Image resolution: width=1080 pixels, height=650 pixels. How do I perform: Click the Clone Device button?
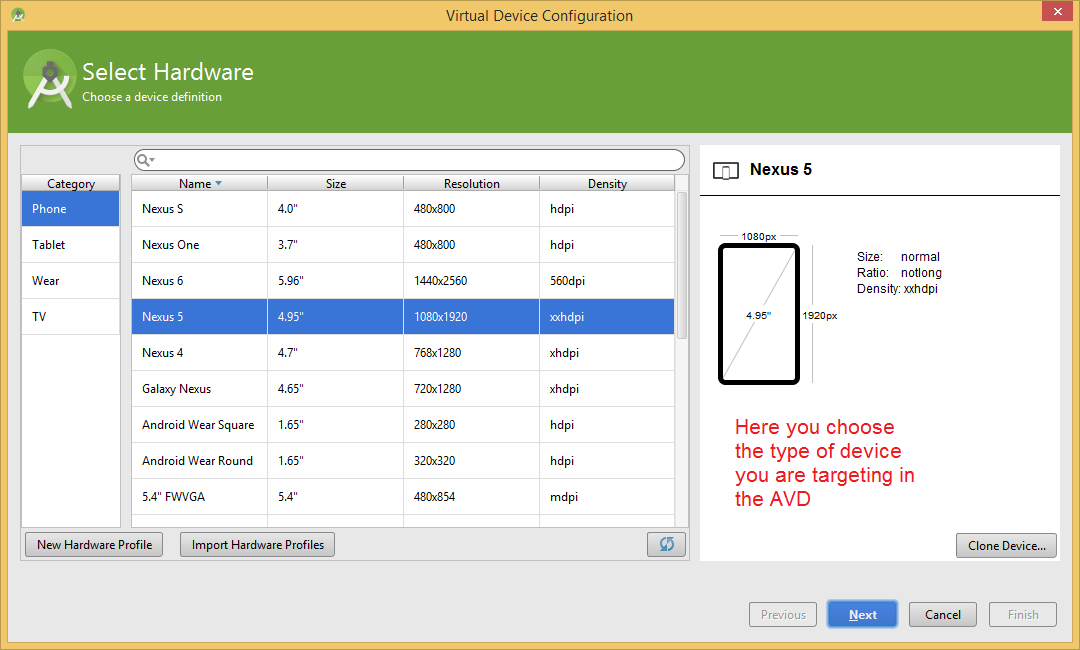(x=1006, y=546)
